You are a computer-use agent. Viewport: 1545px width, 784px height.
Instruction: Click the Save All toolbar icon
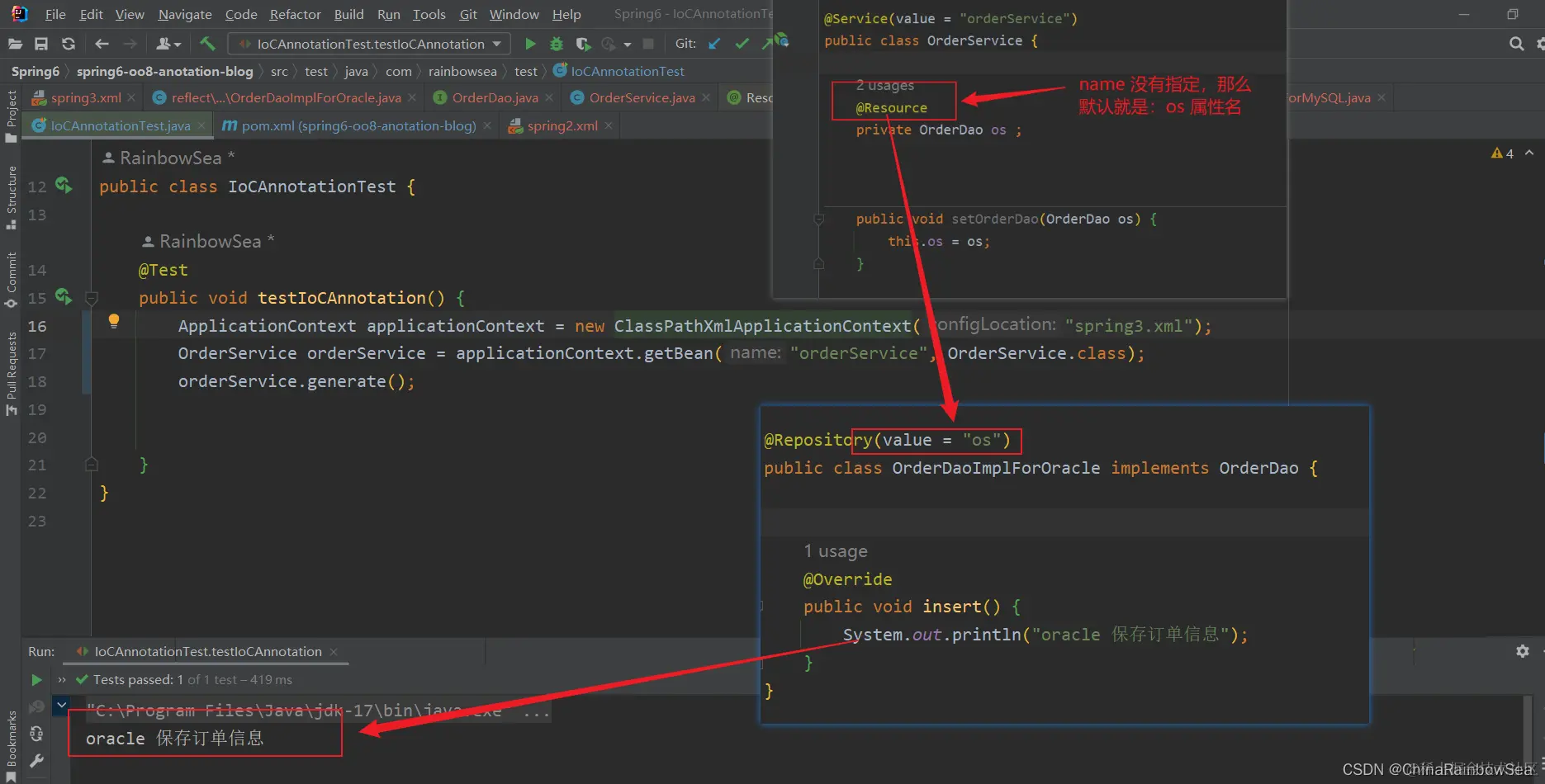tap(41, 44)
